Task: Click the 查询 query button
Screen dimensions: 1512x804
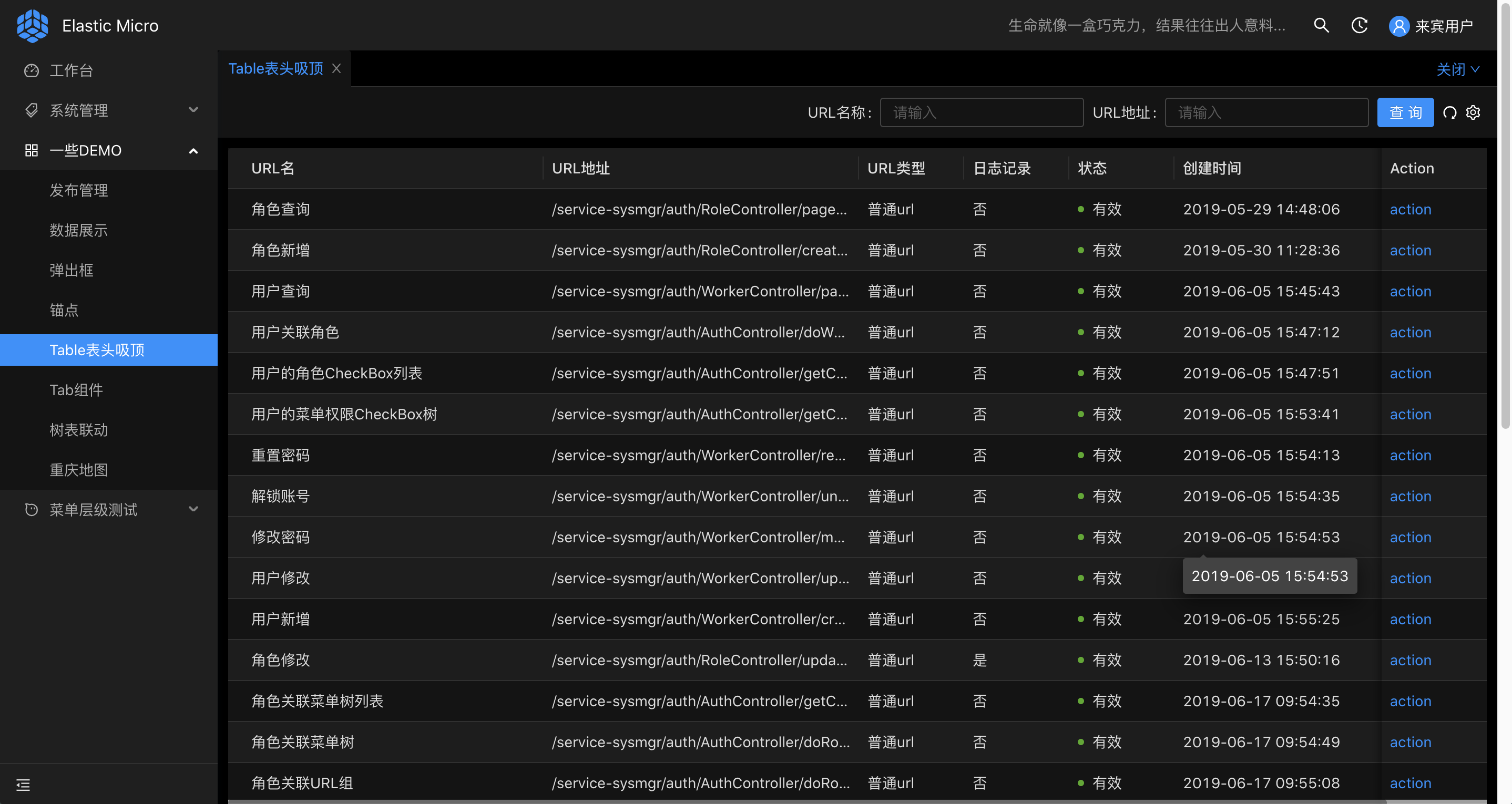Action: click(1405, 112)
